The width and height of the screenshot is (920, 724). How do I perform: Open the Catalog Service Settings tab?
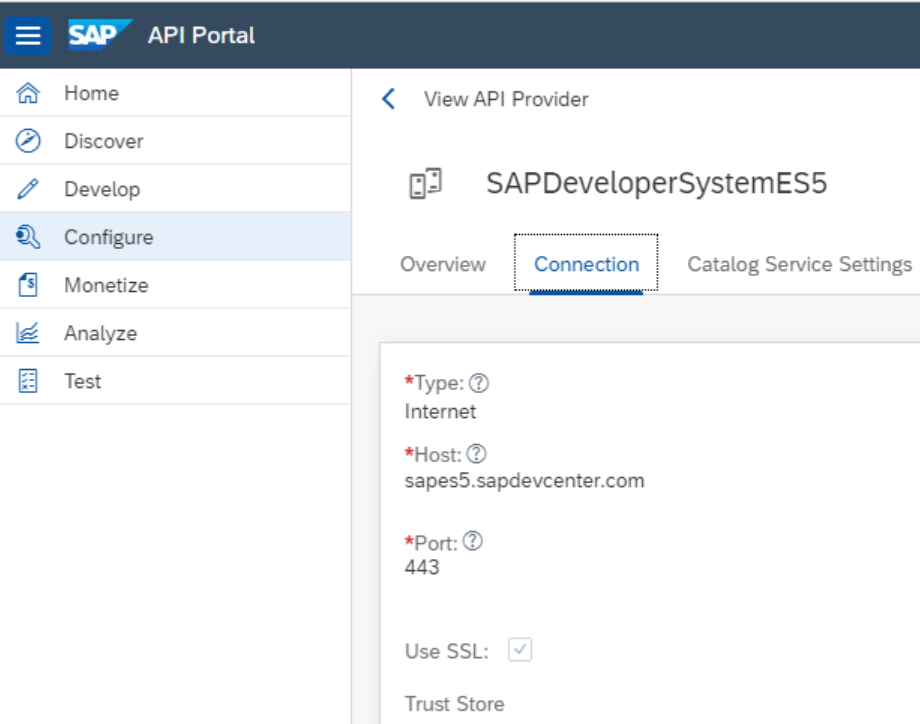tap(799, 265)
